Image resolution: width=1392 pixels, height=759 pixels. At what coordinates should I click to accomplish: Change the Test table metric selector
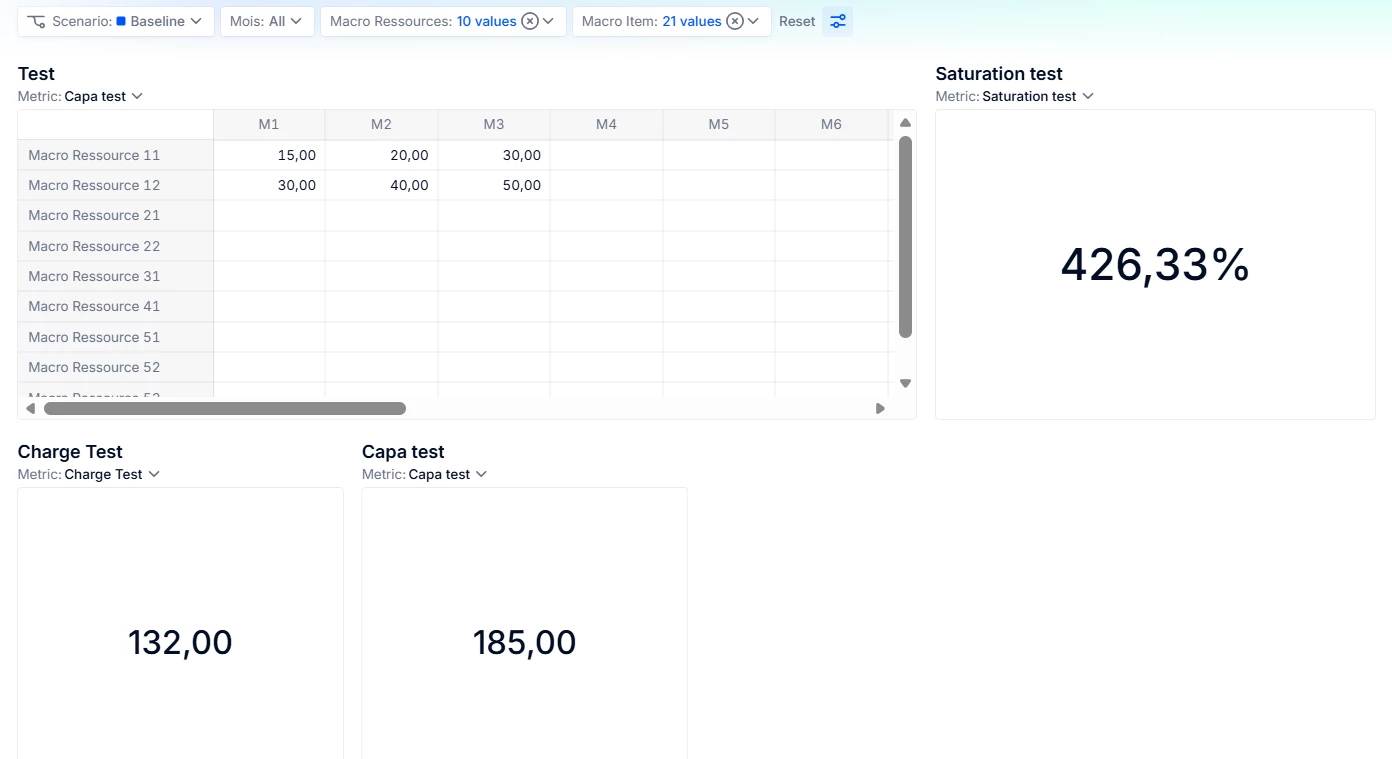click(x=104, y=96)
